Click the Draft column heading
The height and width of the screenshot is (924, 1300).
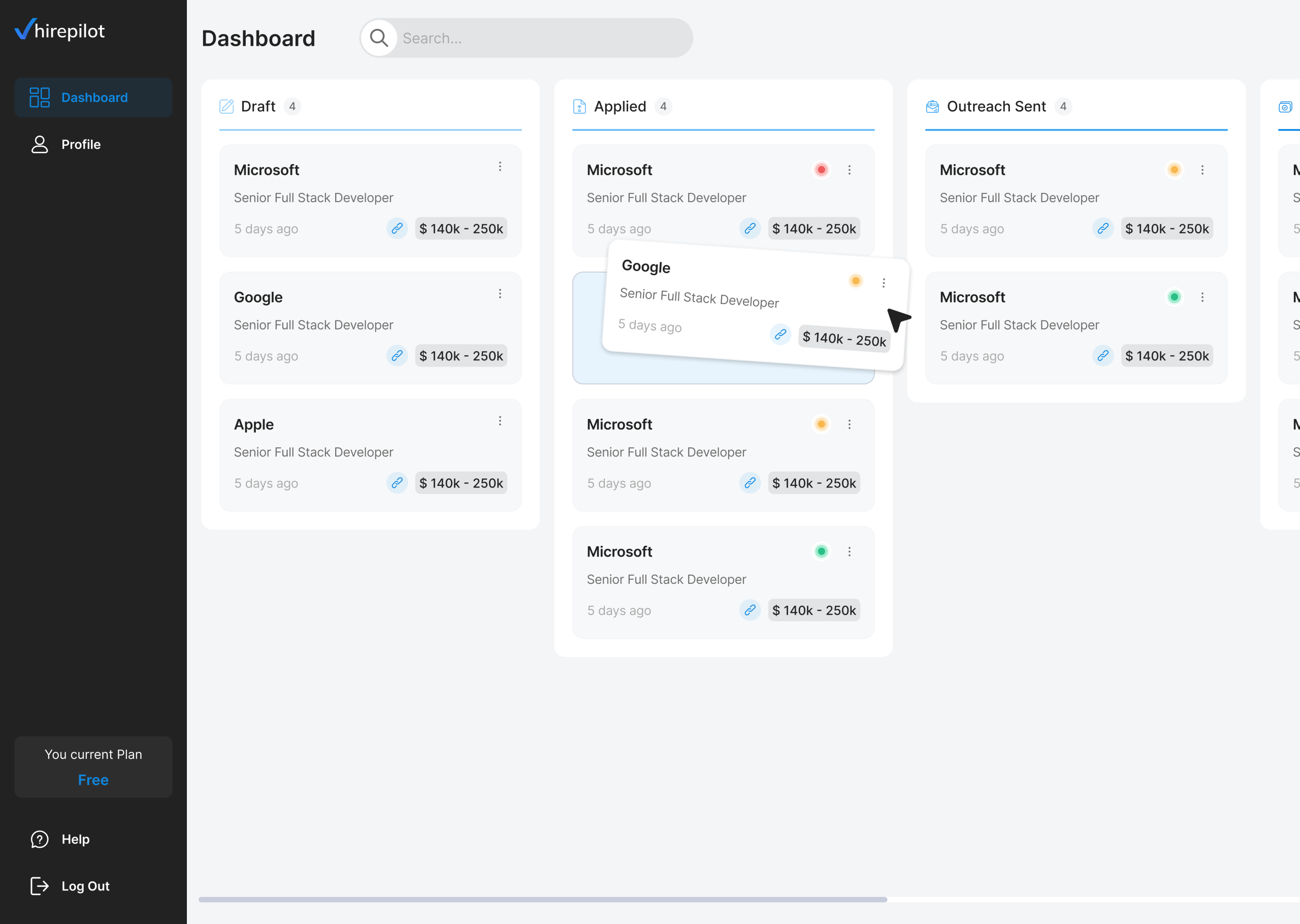pos(258,107)
